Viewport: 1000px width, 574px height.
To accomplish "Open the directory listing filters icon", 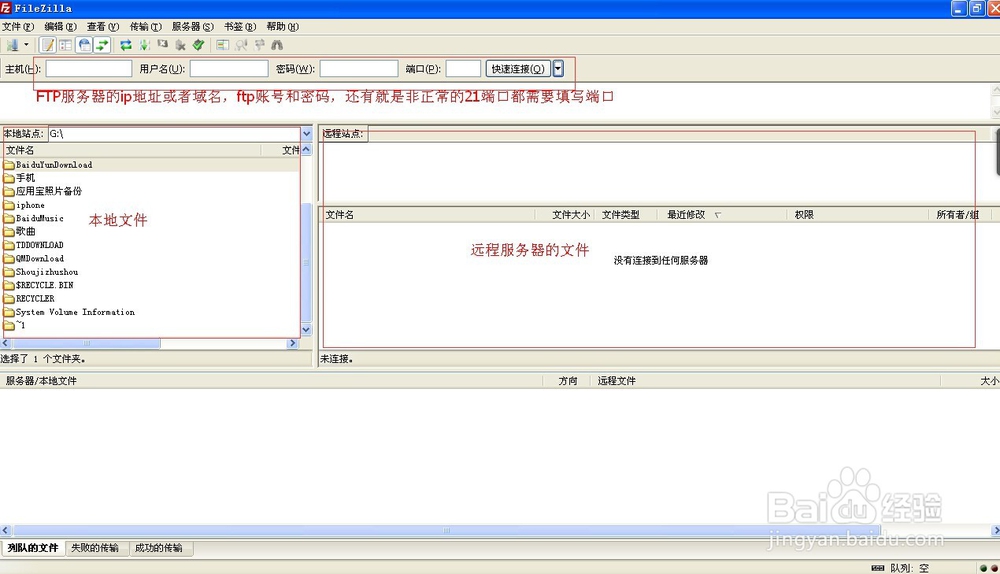I will [x=222, y=45].
